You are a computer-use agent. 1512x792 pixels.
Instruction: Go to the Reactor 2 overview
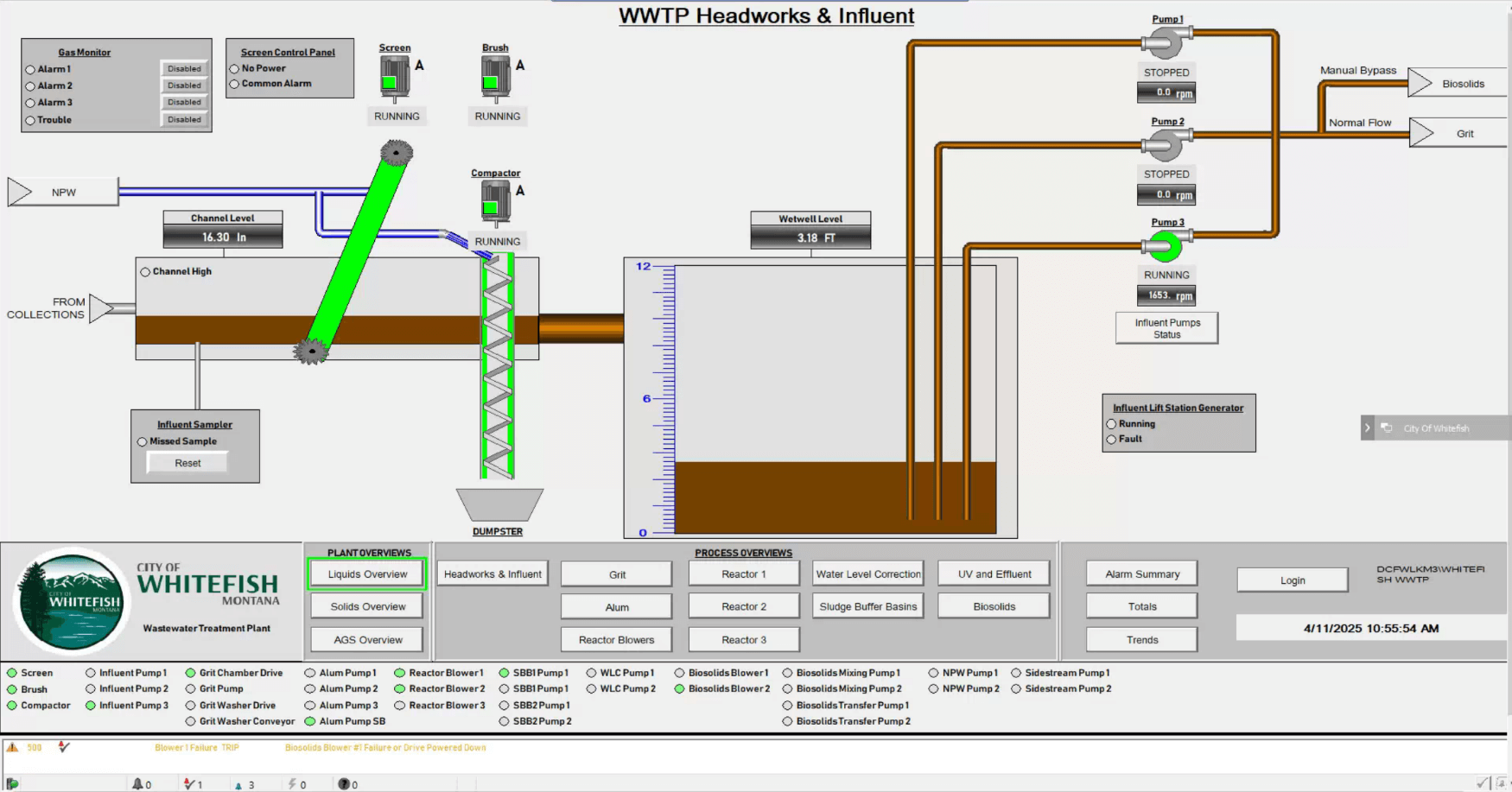pos(743,607)
